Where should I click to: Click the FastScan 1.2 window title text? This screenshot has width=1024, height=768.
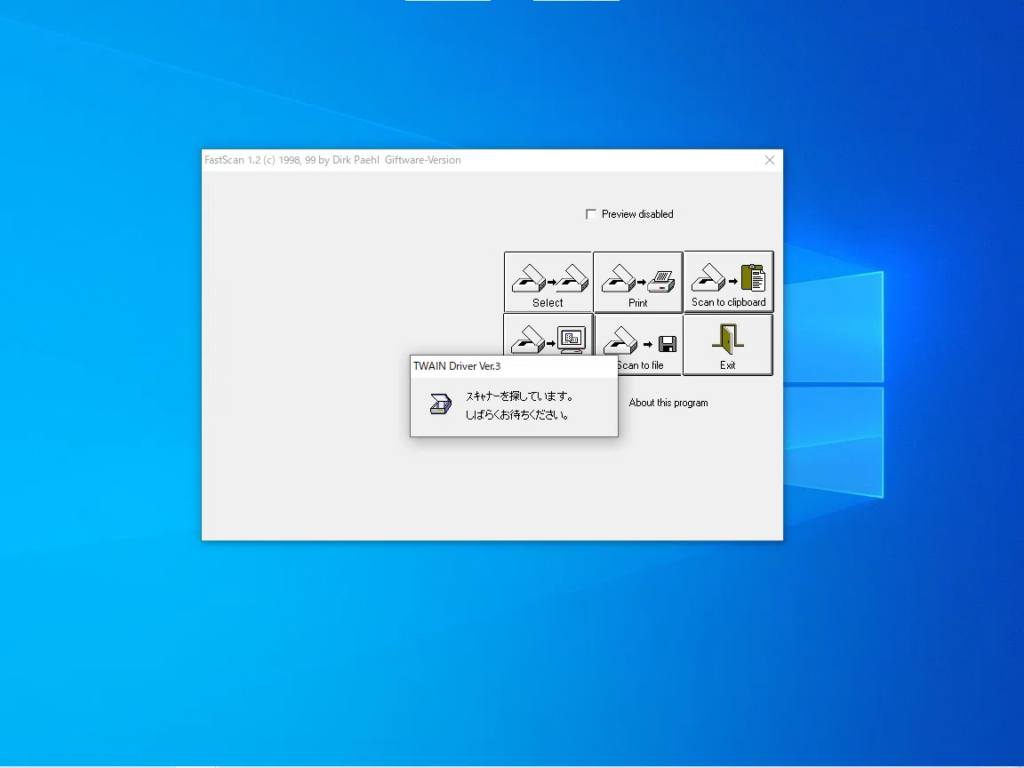[332, 160]
